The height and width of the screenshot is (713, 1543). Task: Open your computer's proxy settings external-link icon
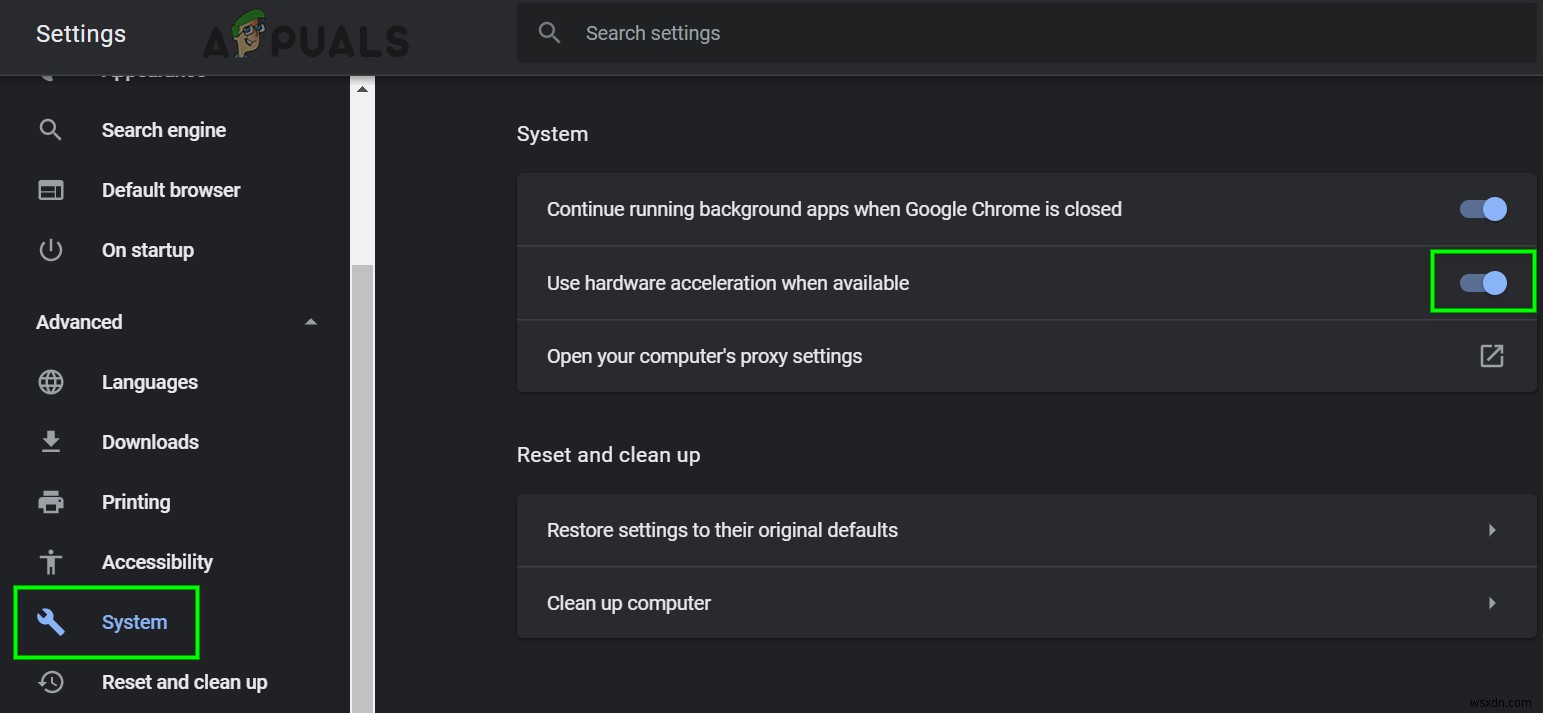tap(1492, 355)
